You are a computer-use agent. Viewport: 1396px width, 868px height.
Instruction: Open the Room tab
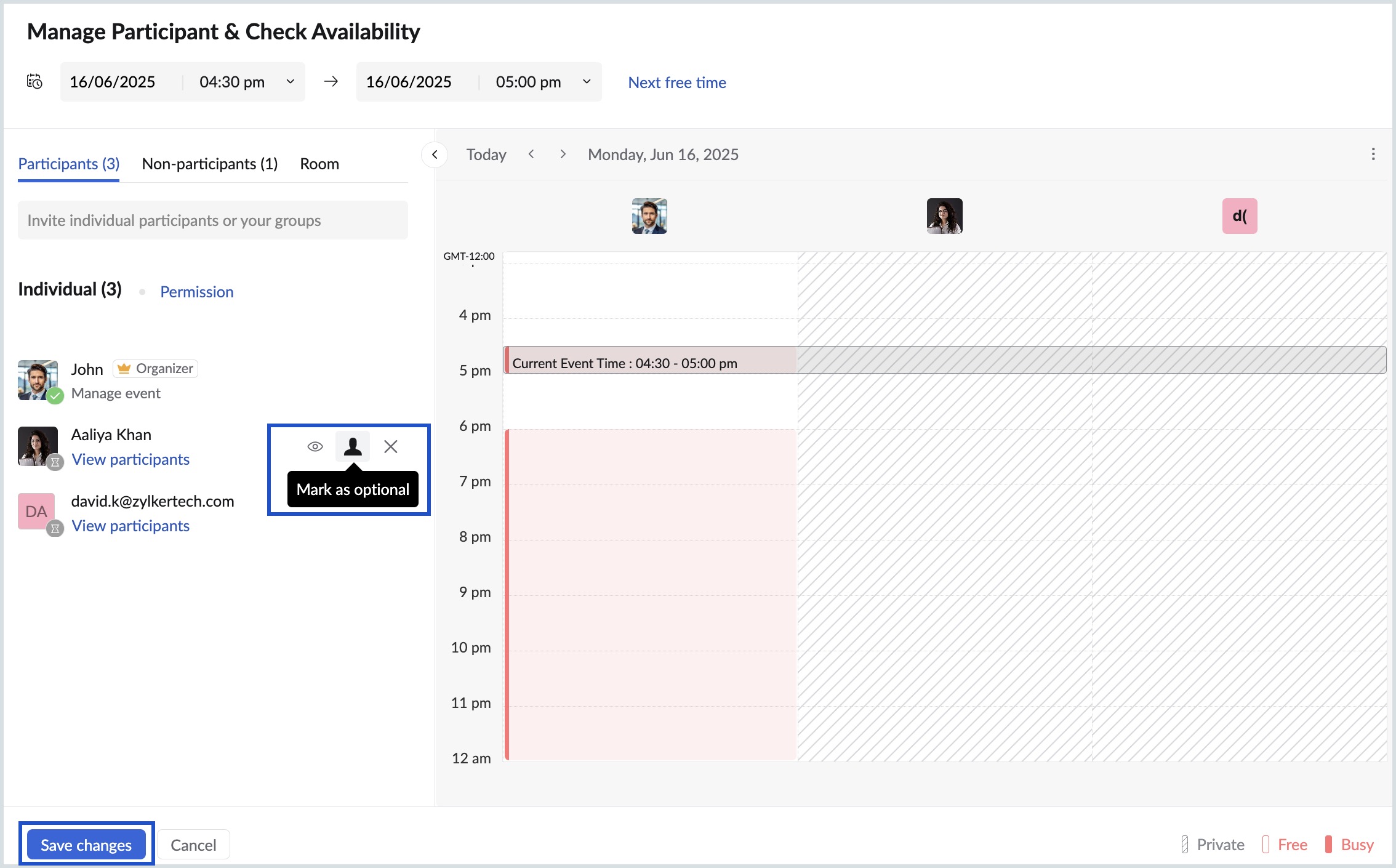pos(319,164)
